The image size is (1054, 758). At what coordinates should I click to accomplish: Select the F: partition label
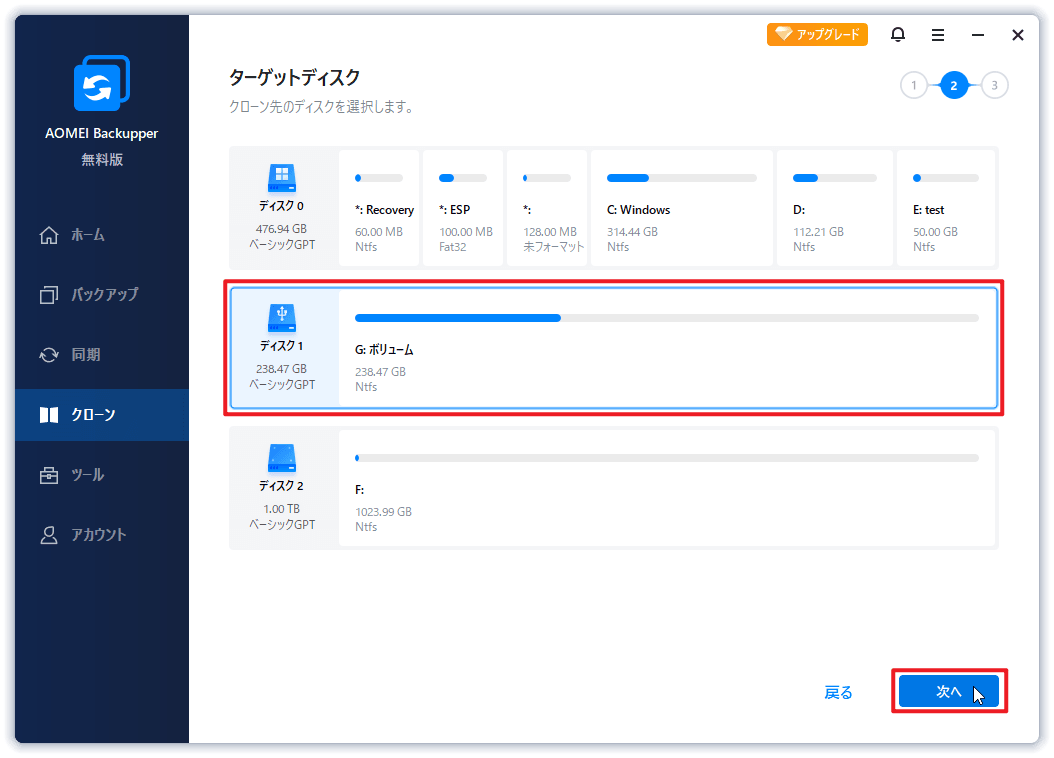[x=360, y=490]
